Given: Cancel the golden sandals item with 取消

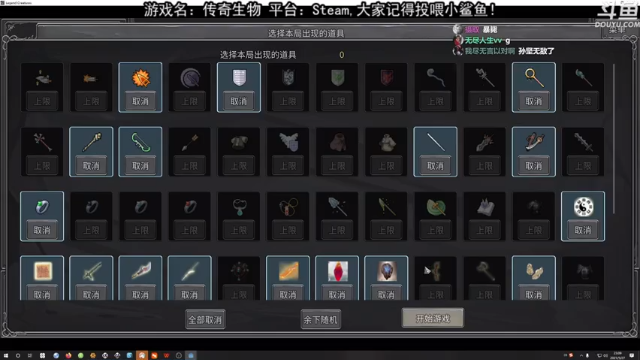Looking at the screenshot, I should pyautogui.click(x=534, y=294).
